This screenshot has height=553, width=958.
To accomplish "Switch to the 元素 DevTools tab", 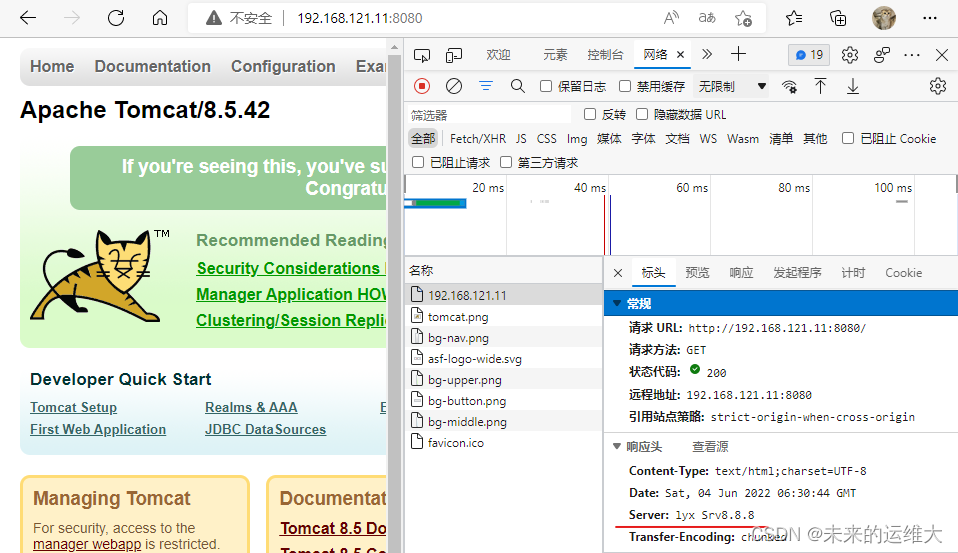I will (555, 55).
